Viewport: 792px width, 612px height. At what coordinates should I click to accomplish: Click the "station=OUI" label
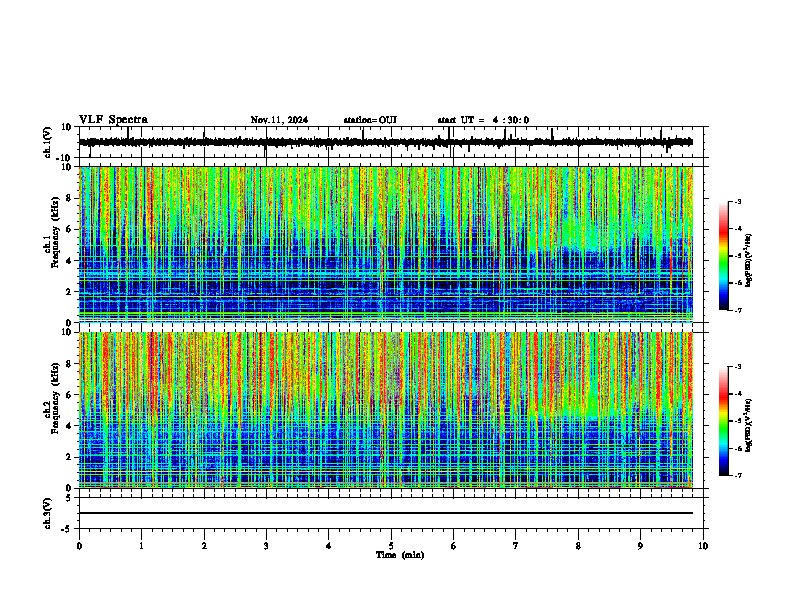pyautogui.click(x=370, y=120)
